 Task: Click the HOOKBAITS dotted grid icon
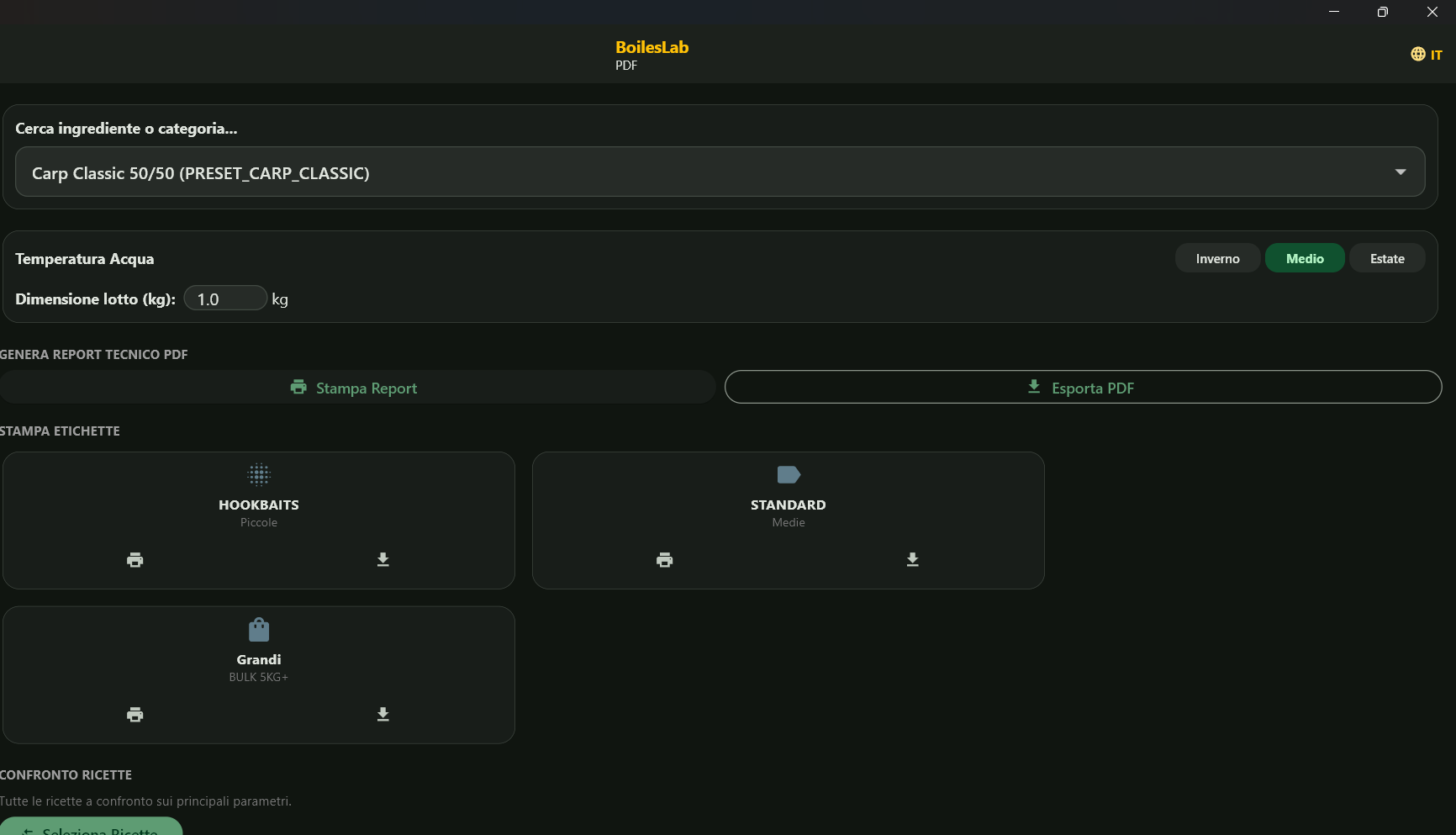click(x=259, y=475)
